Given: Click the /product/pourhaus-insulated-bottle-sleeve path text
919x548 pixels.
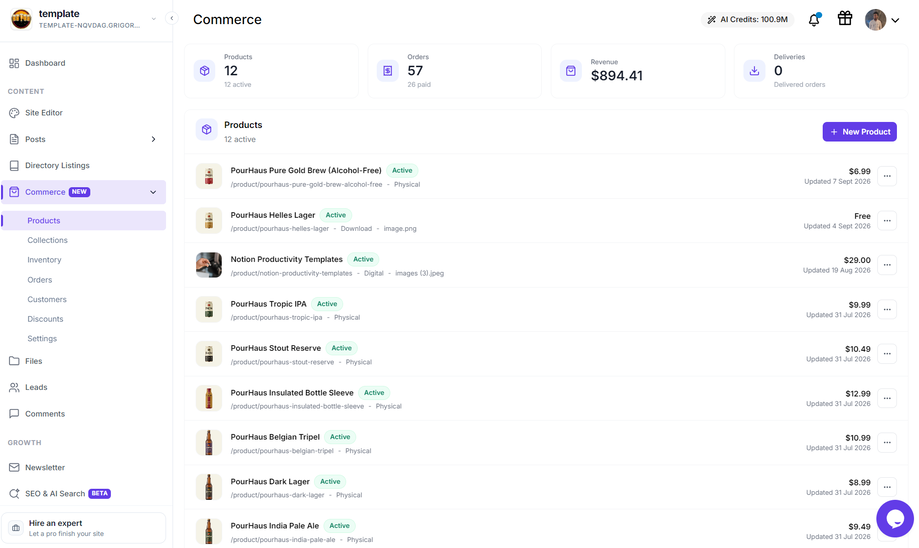Looking at the screenshot, I should [x=297, y=406].
